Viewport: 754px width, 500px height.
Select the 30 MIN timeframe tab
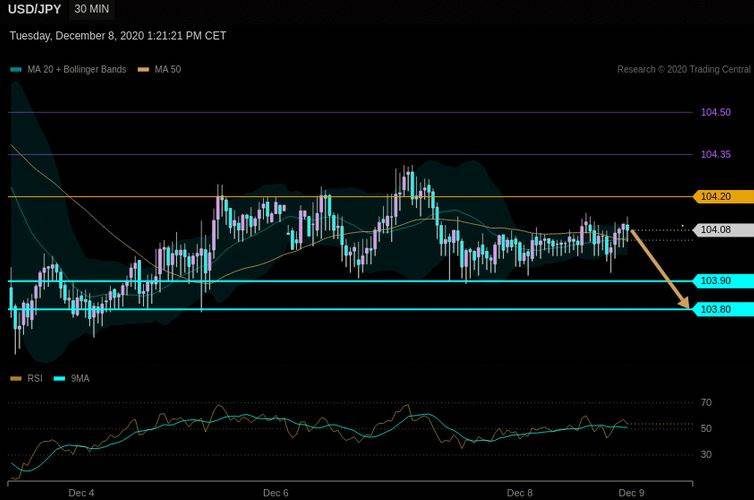pyautogui.click(x=92, y=9)
